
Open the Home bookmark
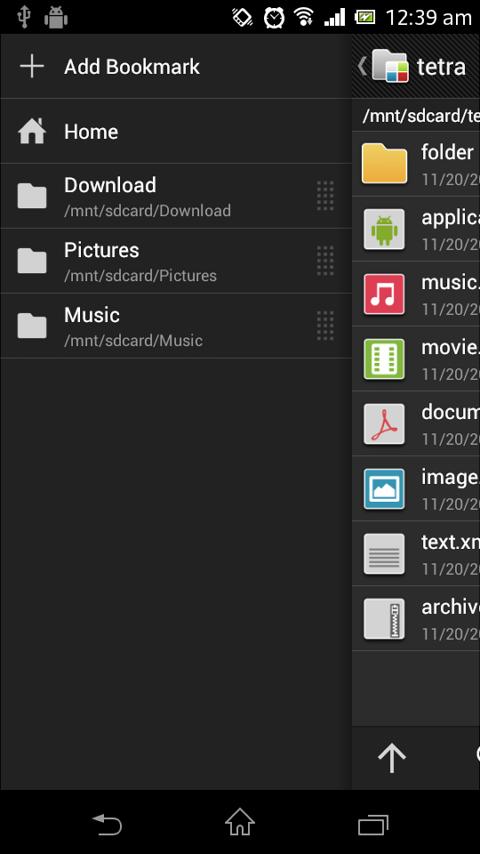click(176, 131)
